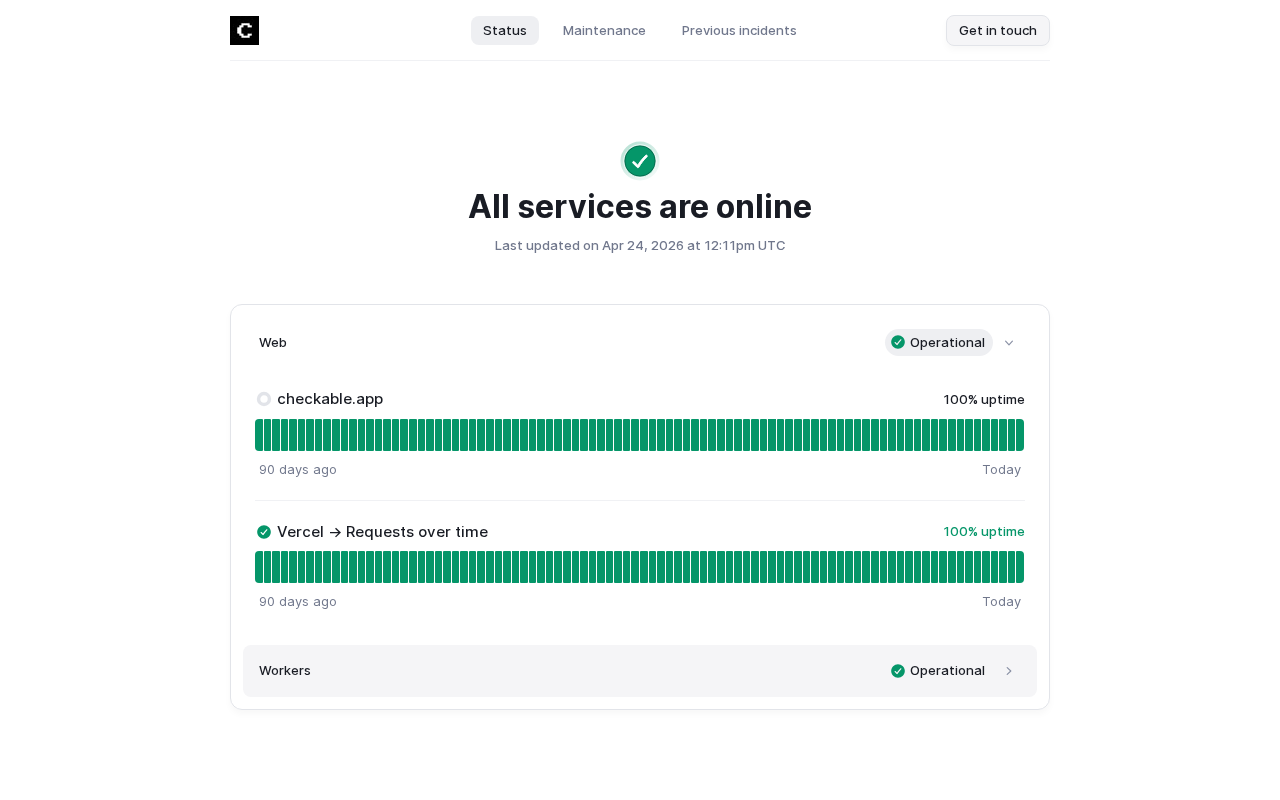
Task: Expand the Workers section chevron
Action: point(1009,671)
